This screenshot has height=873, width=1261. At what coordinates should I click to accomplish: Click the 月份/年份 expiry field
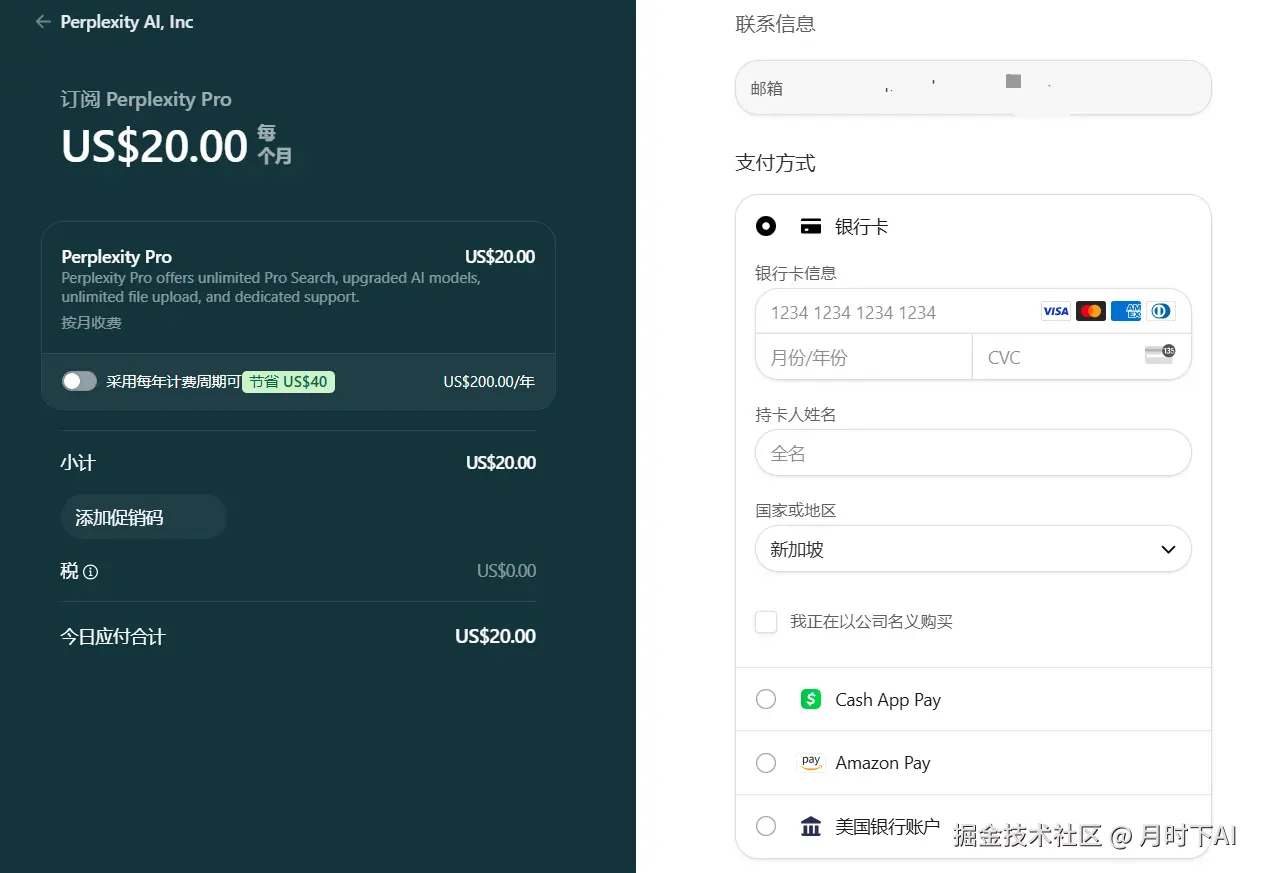pos(864,357)
